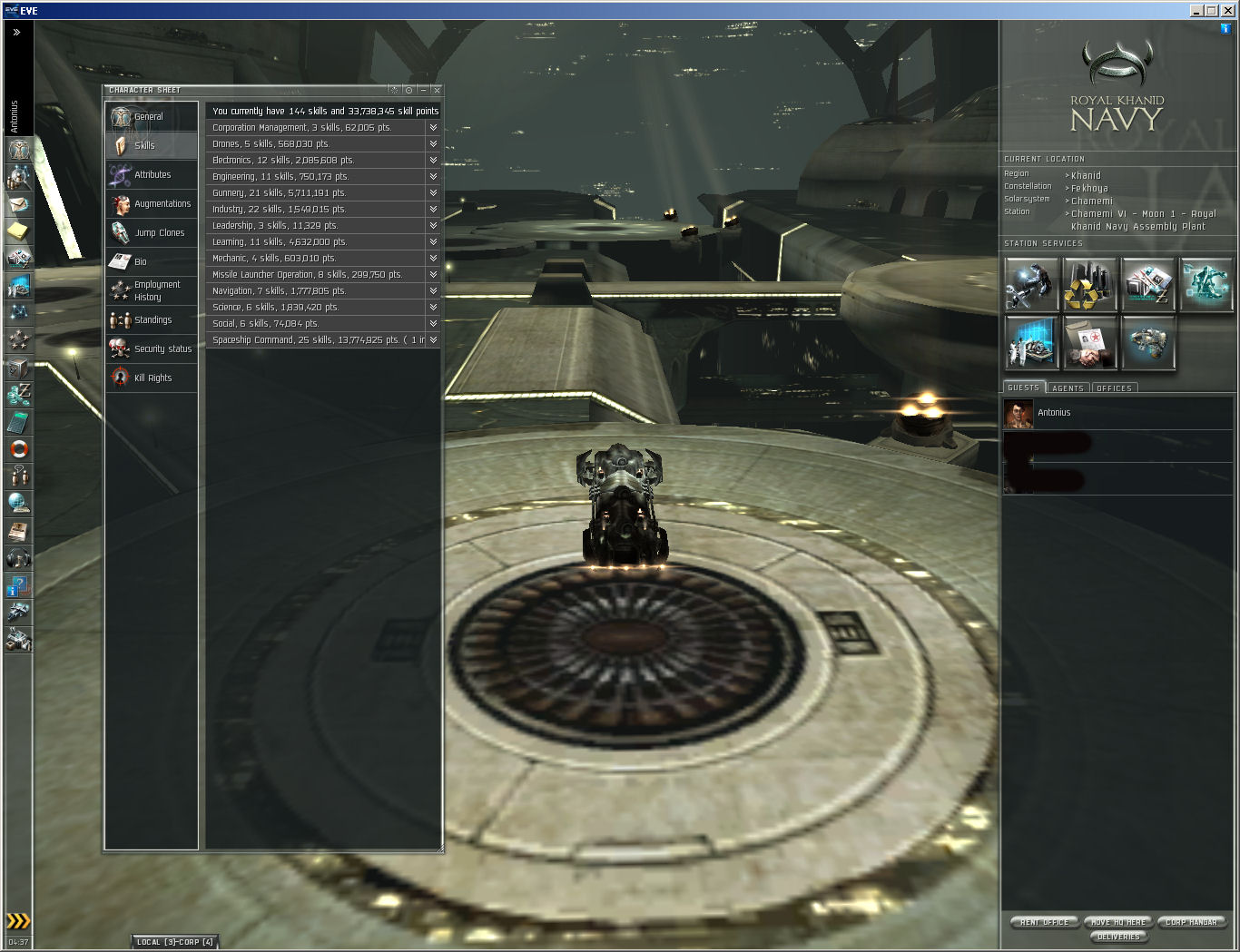
Task: Open the mail envelope icon in Neocom
Action: pyautogui.click(x=18, y=204)
